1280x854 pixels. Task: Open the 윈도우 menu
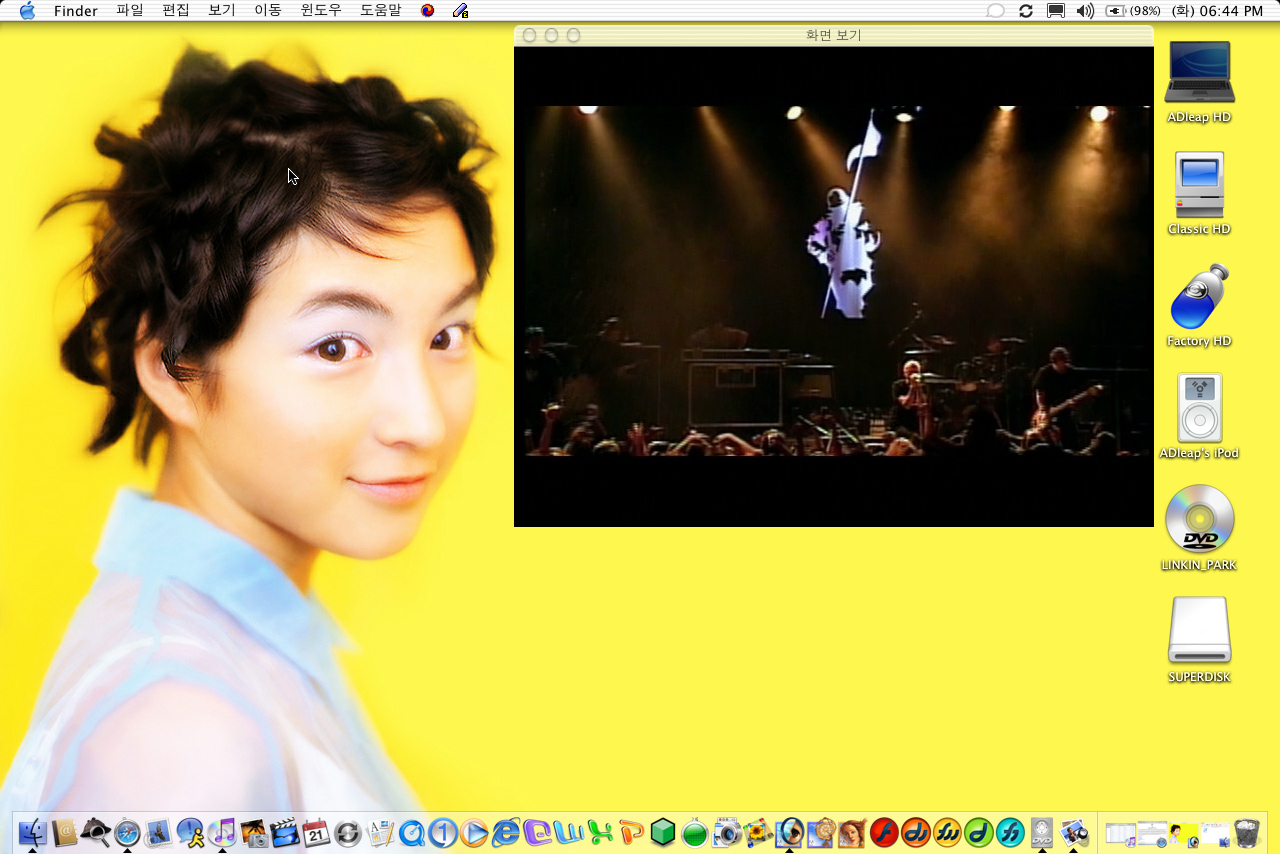[x=321, y=11]
